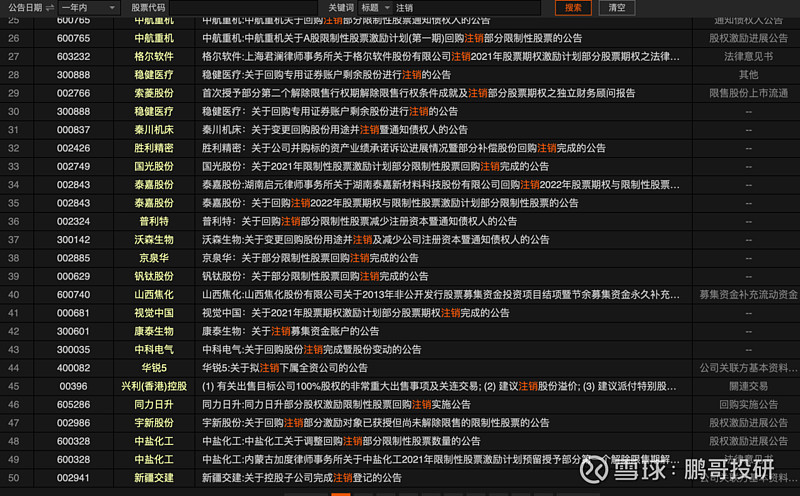Click stock code 00396

click(73, 387)
